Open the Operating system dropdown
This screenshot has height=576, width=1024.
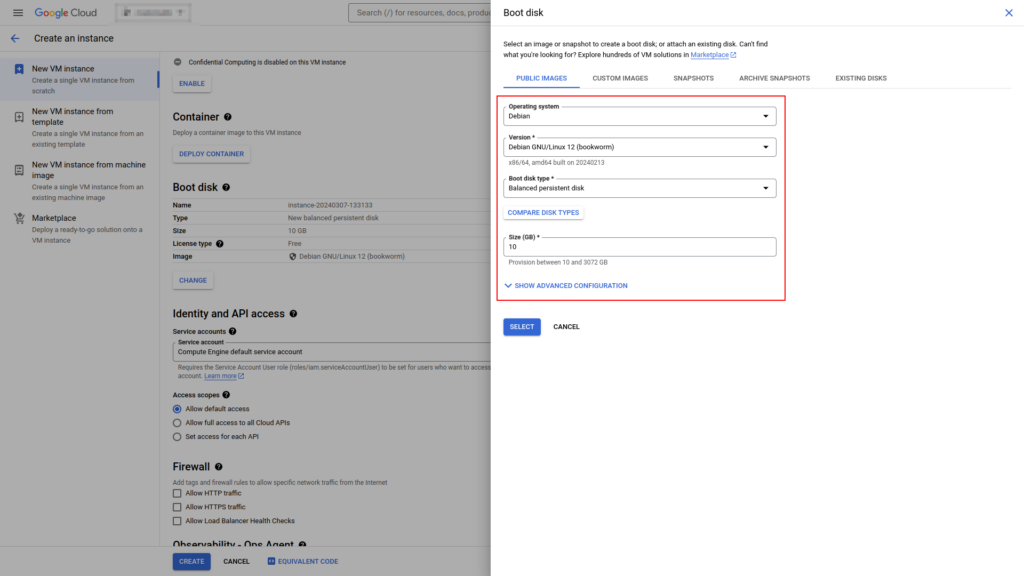pos(640,116)
